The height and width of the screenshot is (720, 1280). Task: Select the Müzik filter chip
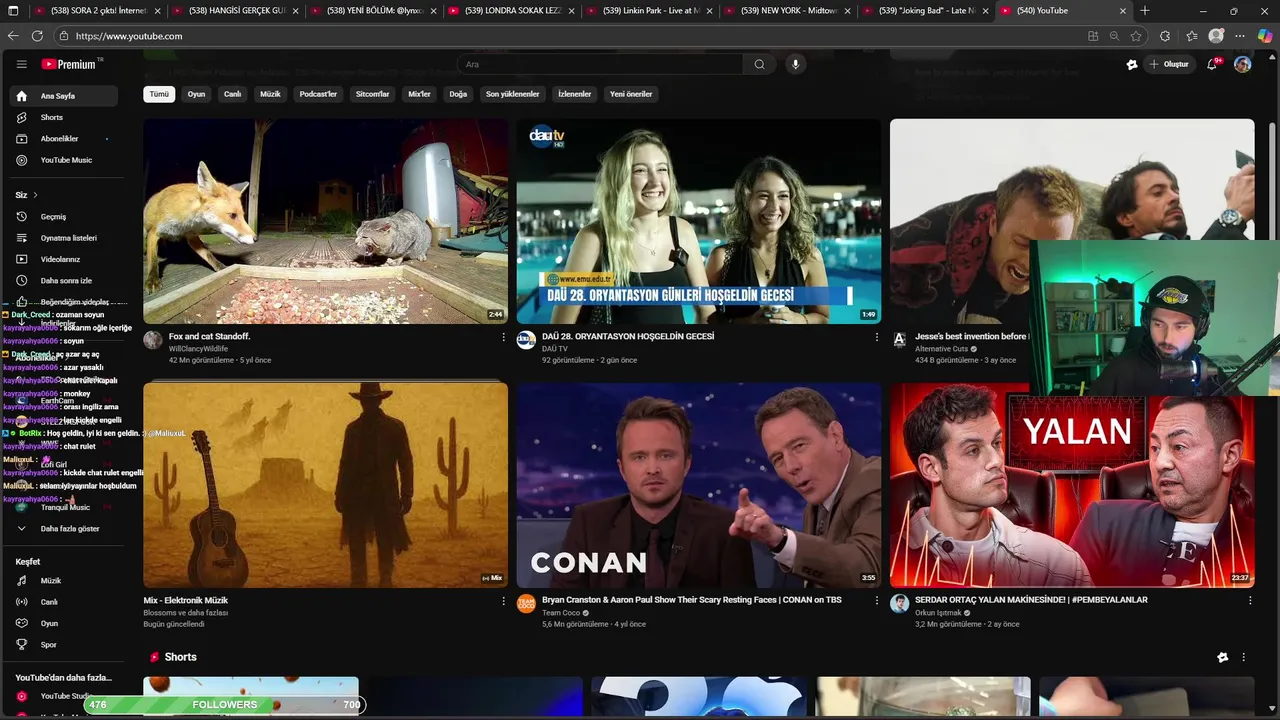pos(270,94)
